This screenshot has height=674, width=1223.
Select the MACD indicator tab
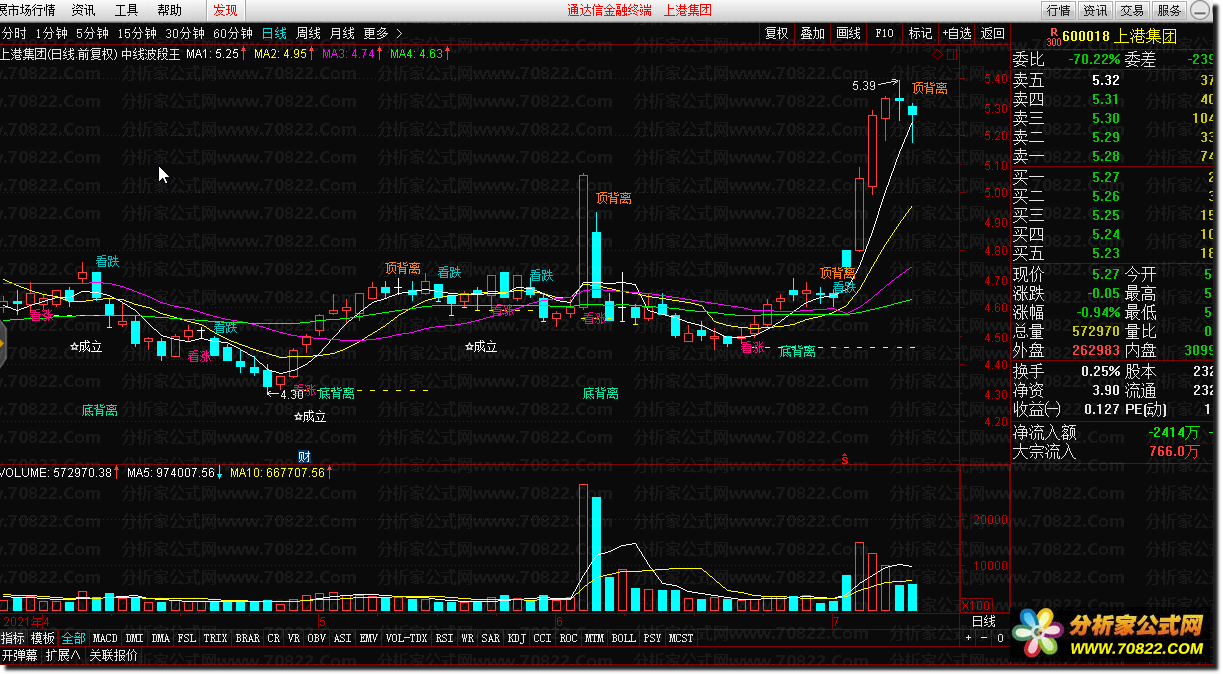[105, 638]
